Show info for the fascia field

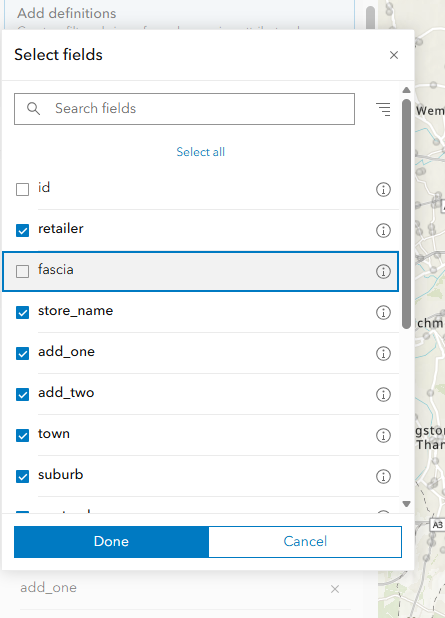coord(383,272)
